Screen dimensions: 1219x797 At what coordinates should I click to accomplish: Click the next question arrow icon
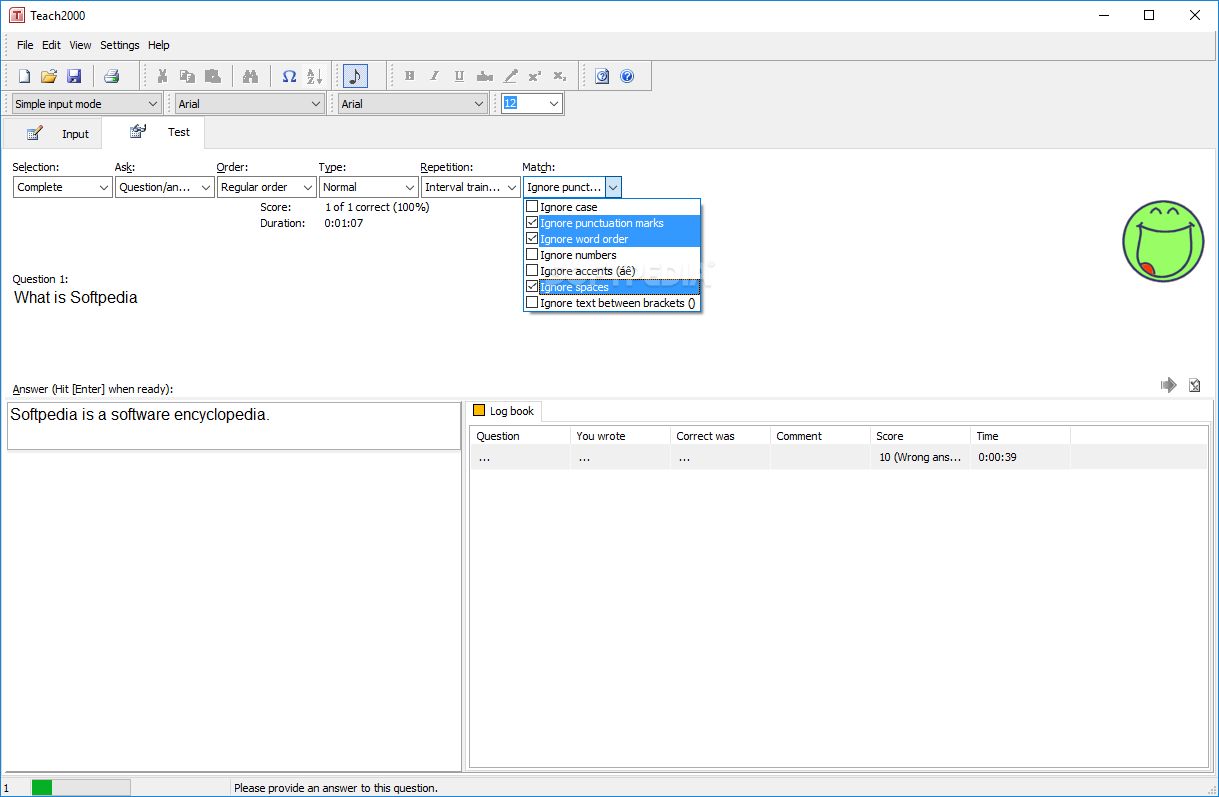(x=1168, y=385)
